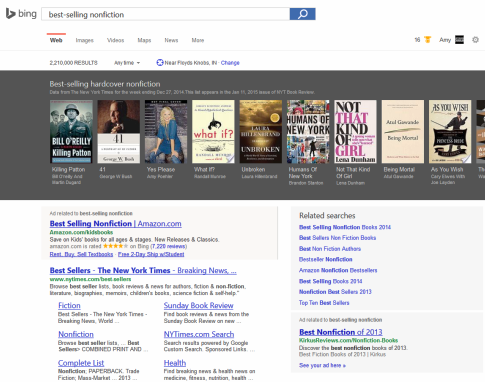Select the Not That Kind of Girl cover
This screenshot has width=485, height=382.
click(x=355, y=132)
